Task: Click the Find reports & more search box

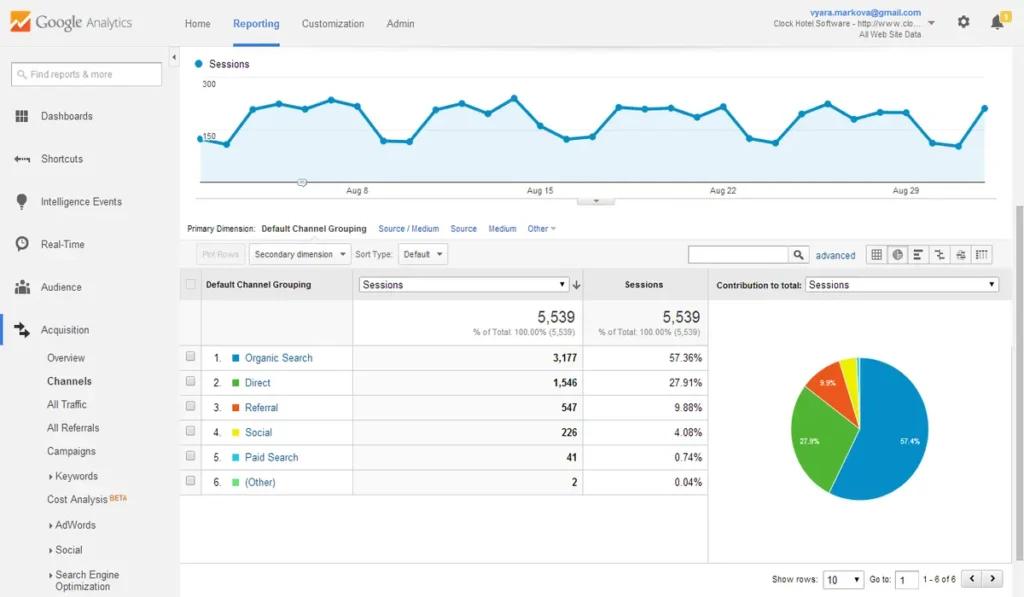Action: click(86, 74)
